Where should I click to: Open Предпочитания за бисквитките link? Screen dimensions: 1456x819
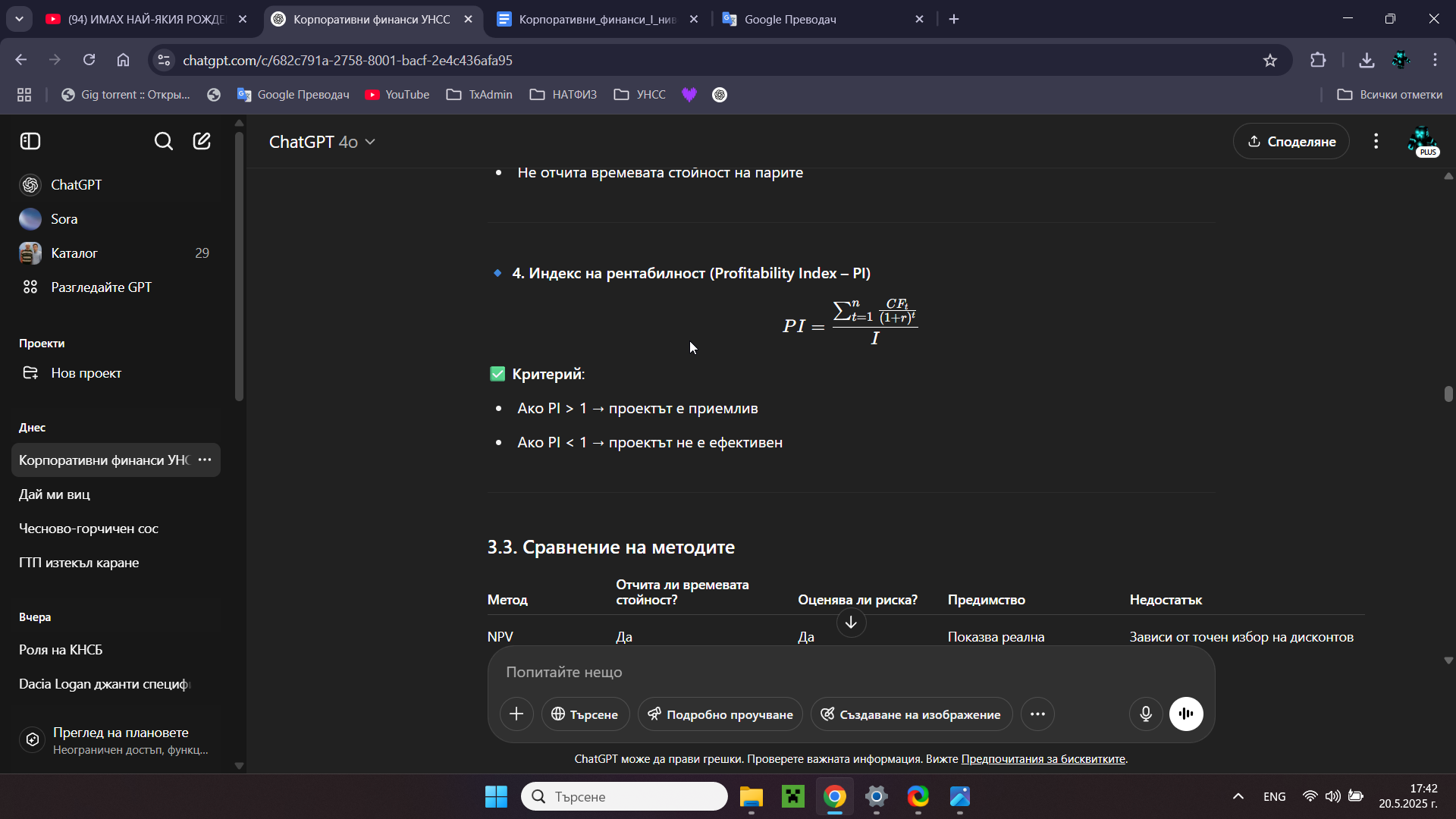(1043, 759)
